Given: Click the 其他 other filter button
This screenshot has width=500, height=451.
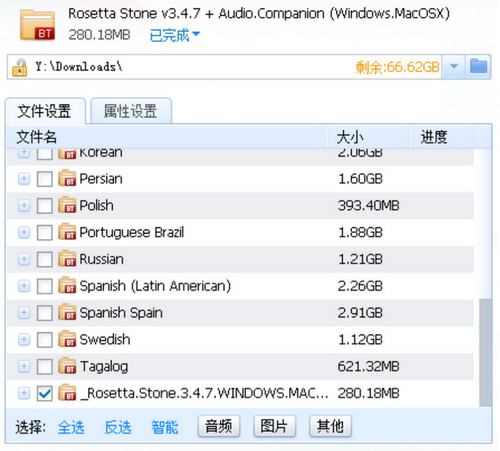Looking at the screenshot, I should (330, 426).
